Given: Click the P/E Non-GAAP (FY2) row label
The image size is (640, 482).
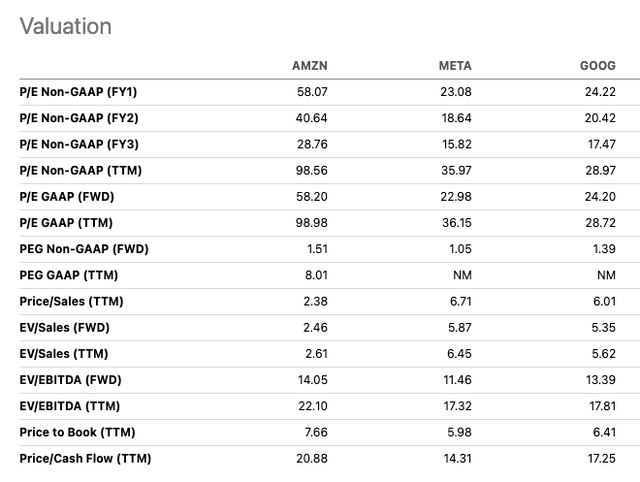Looking at the screenshot, I should [80, 118].
